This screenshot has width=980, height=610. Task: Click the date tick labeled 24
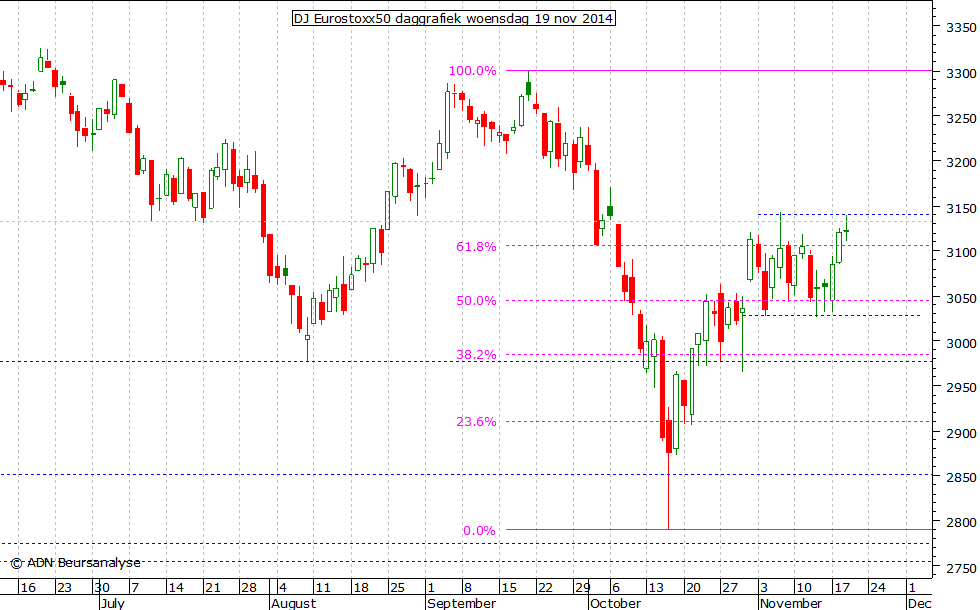[x=878, y=588]
